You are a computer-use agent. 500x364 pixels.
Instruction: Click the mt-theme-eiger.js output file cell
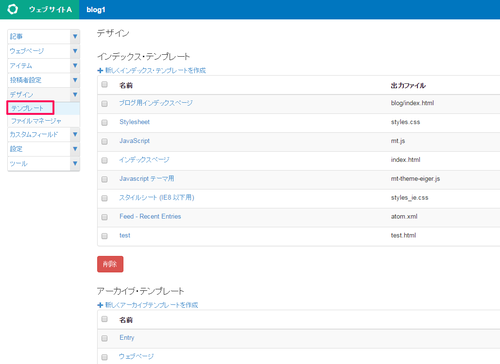tap(415, 179)
